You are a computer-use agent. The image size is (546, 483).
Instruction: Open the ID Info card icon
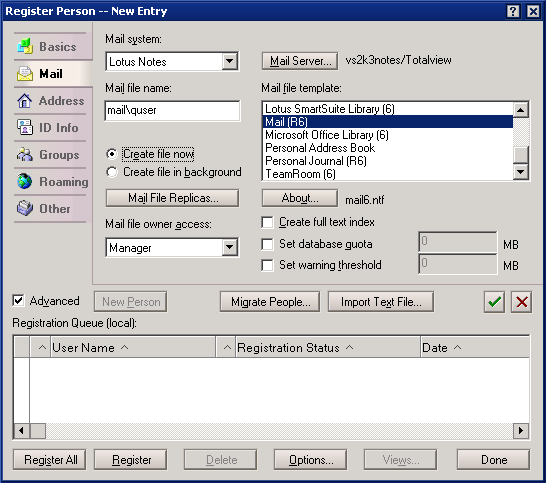click(25, 127)
